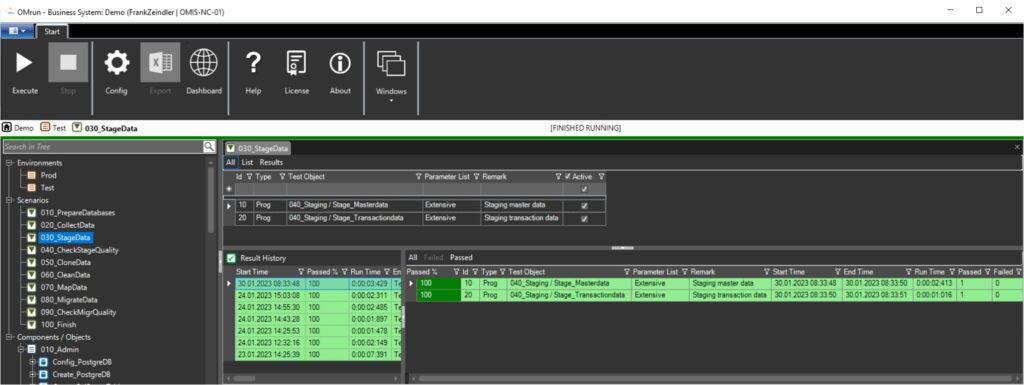The height and width of the screenshot is (385, 1024).
Task: Toggle Active for Stage_Transactiondata row
Action: click(x=584, y=219)
